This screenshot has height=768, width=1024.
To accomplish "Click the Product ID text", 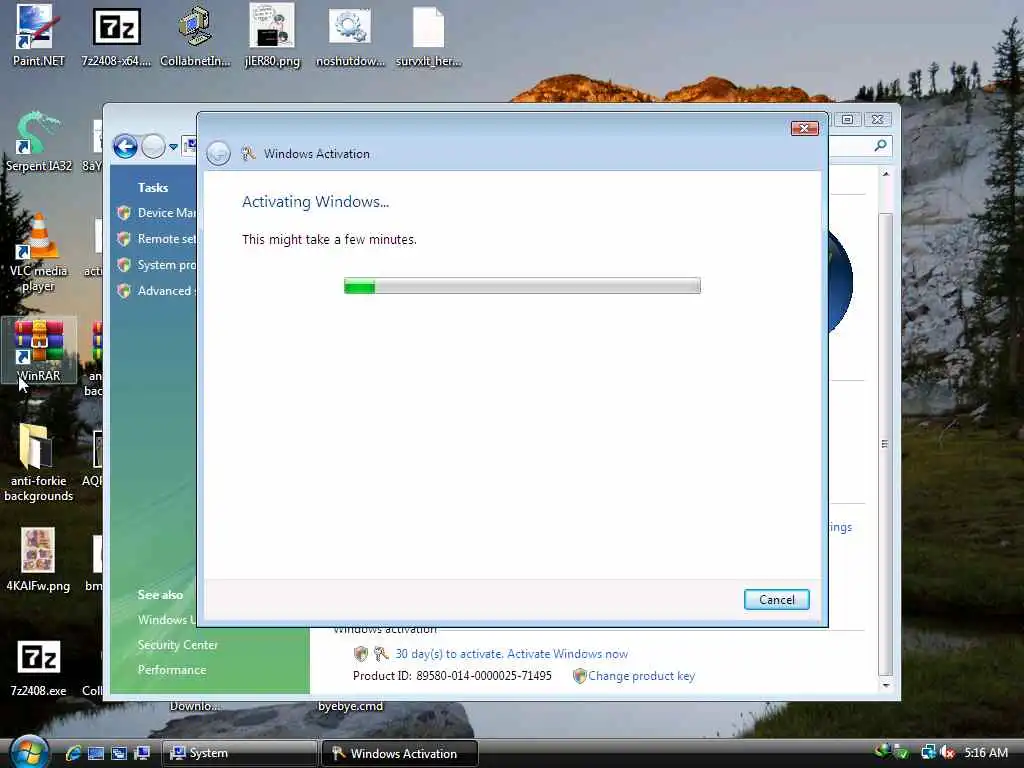I will click(x=452, y=676).
